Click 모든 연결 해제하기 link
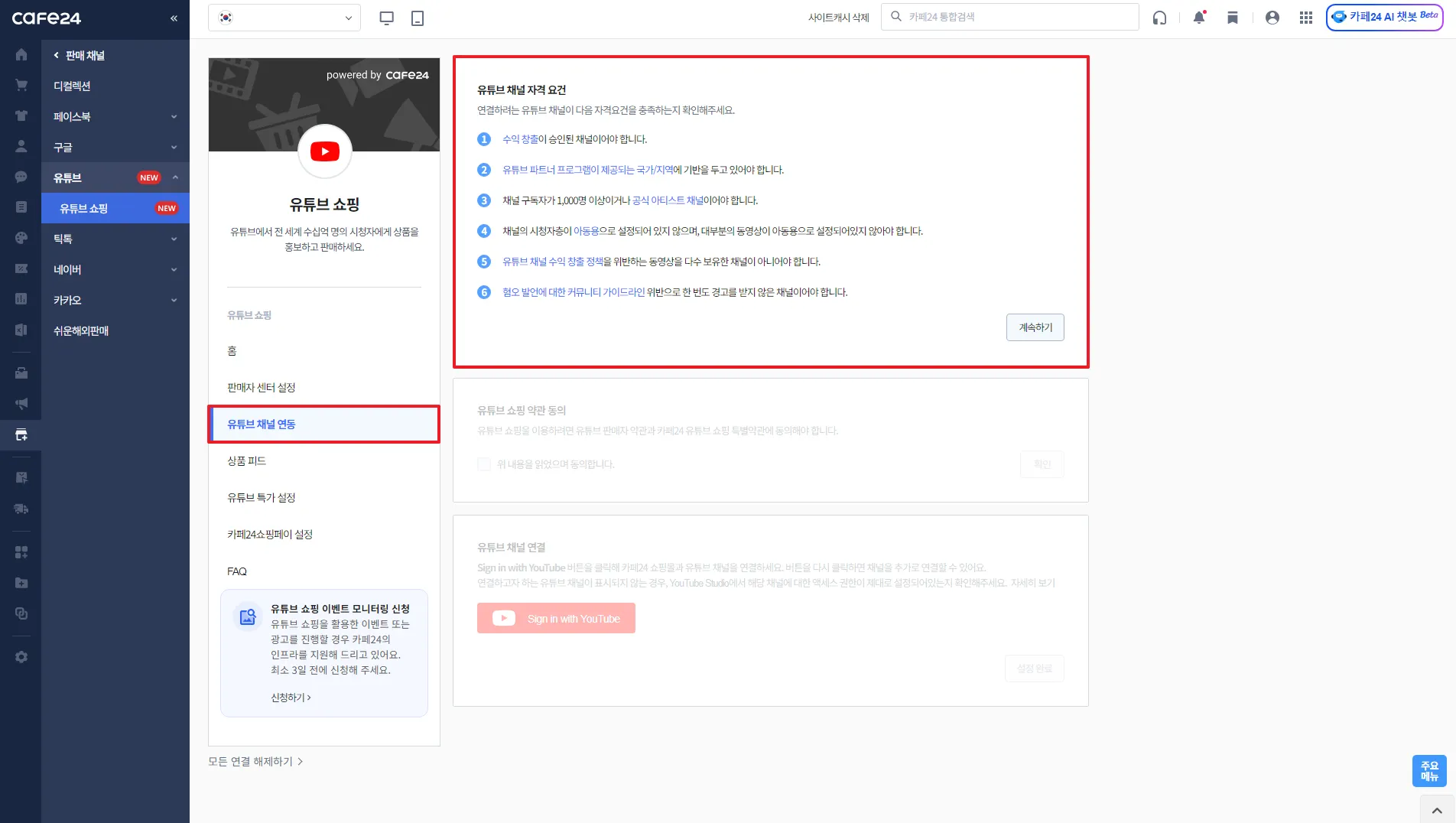The width and height of the screenshot is (1456, 823). click(x=256, y=762)
